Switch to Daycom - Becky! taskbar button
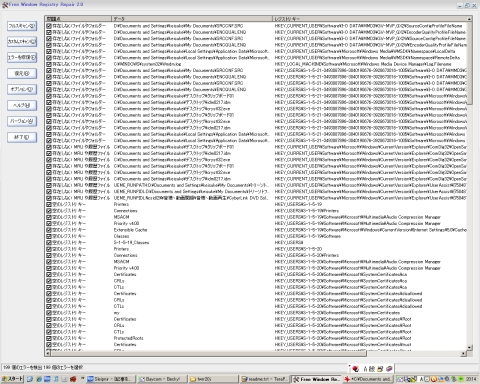480x384 pixels. 161,379
